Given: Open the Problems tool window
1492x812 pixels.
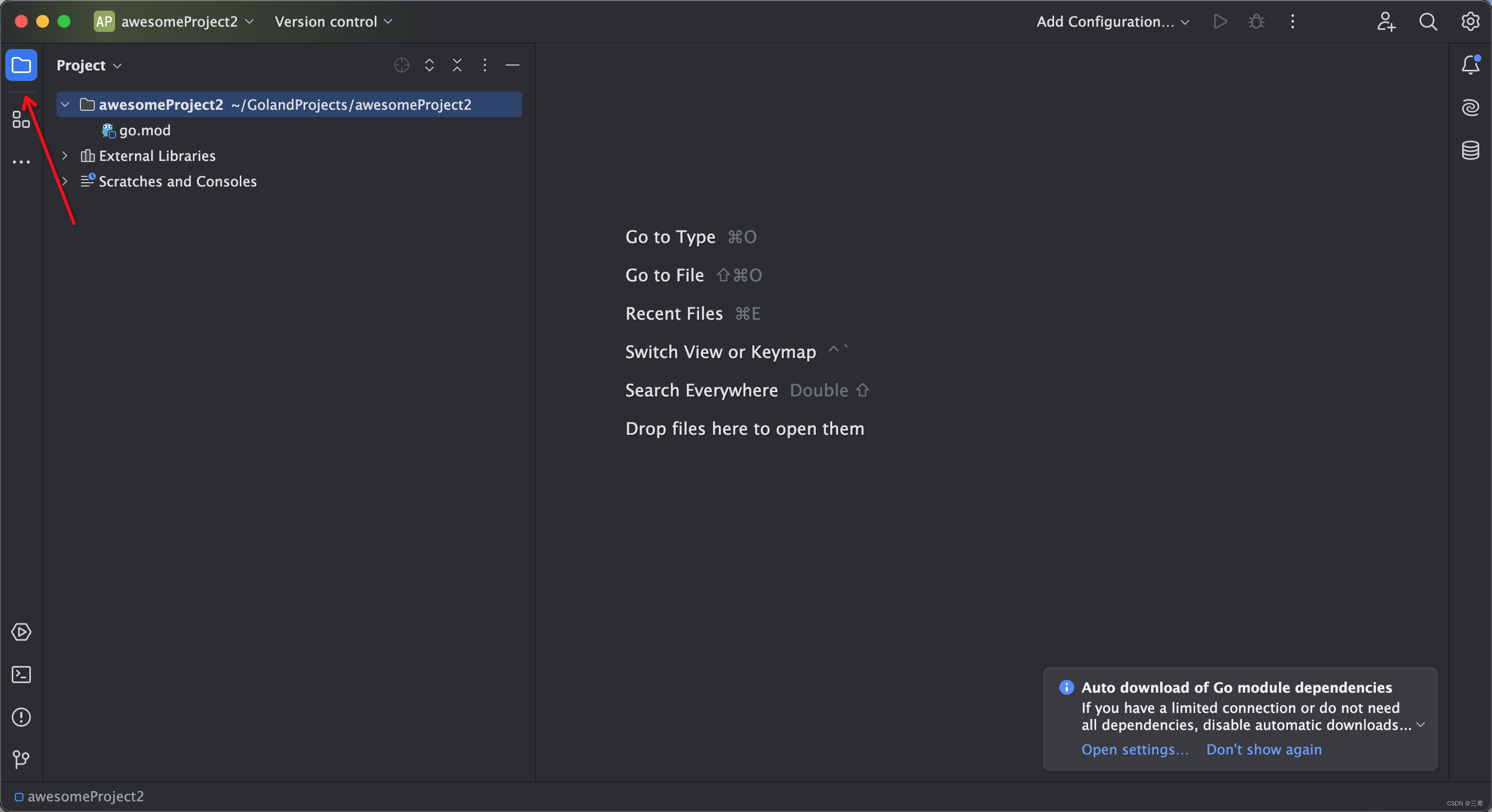Looking at the screenshot, I should point(21,717).
